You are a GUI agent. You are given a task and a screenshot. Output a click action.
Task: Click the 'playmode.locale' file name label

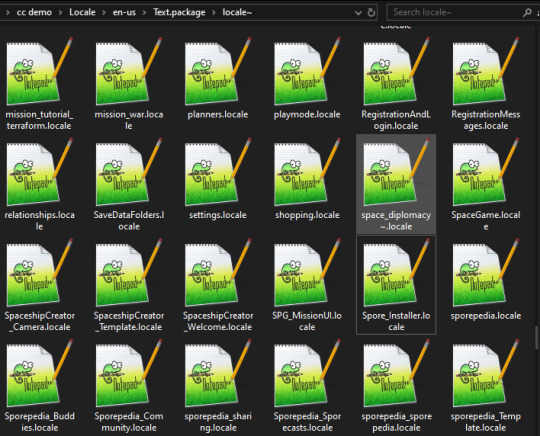[x=307, y=114]
